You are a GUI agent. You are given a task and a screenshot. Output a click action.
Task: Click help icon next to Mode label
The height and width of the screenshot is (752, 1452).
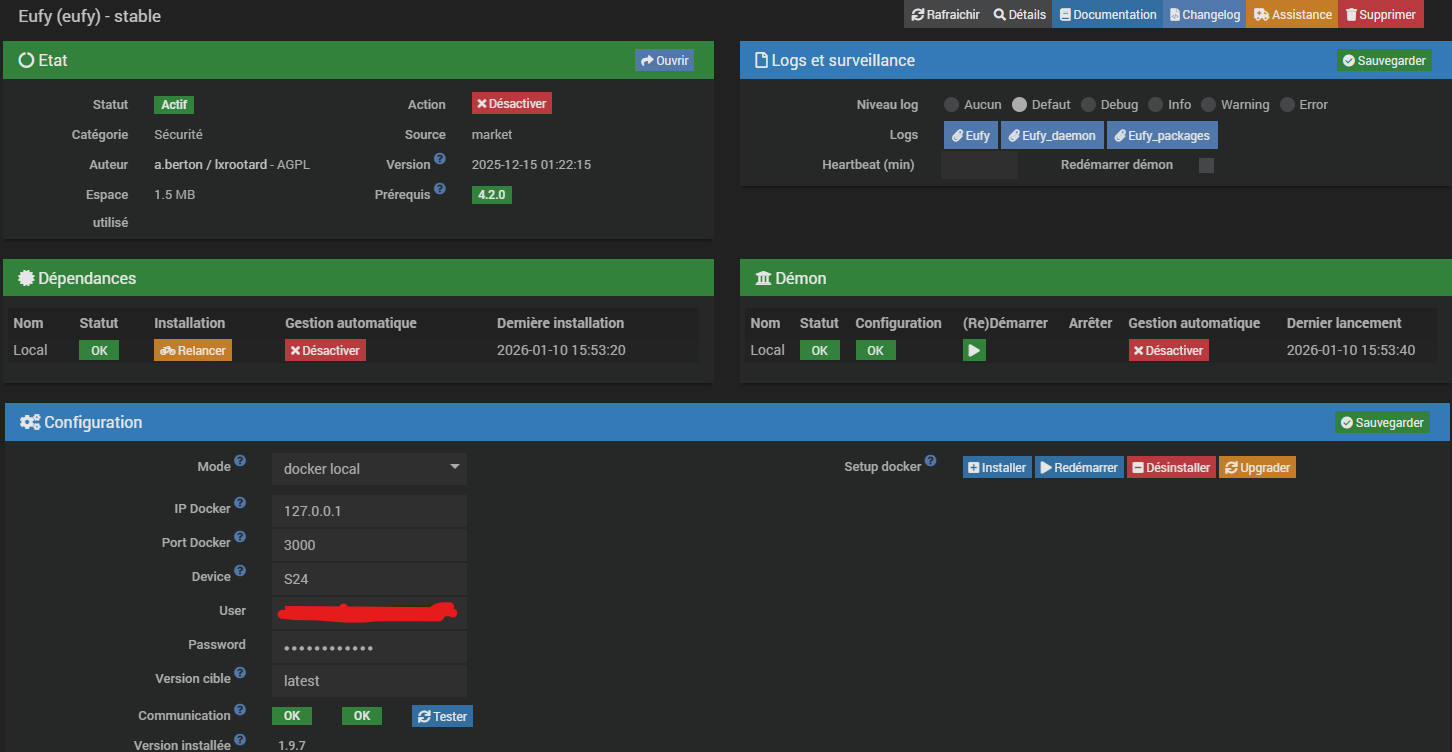point(239,464)
